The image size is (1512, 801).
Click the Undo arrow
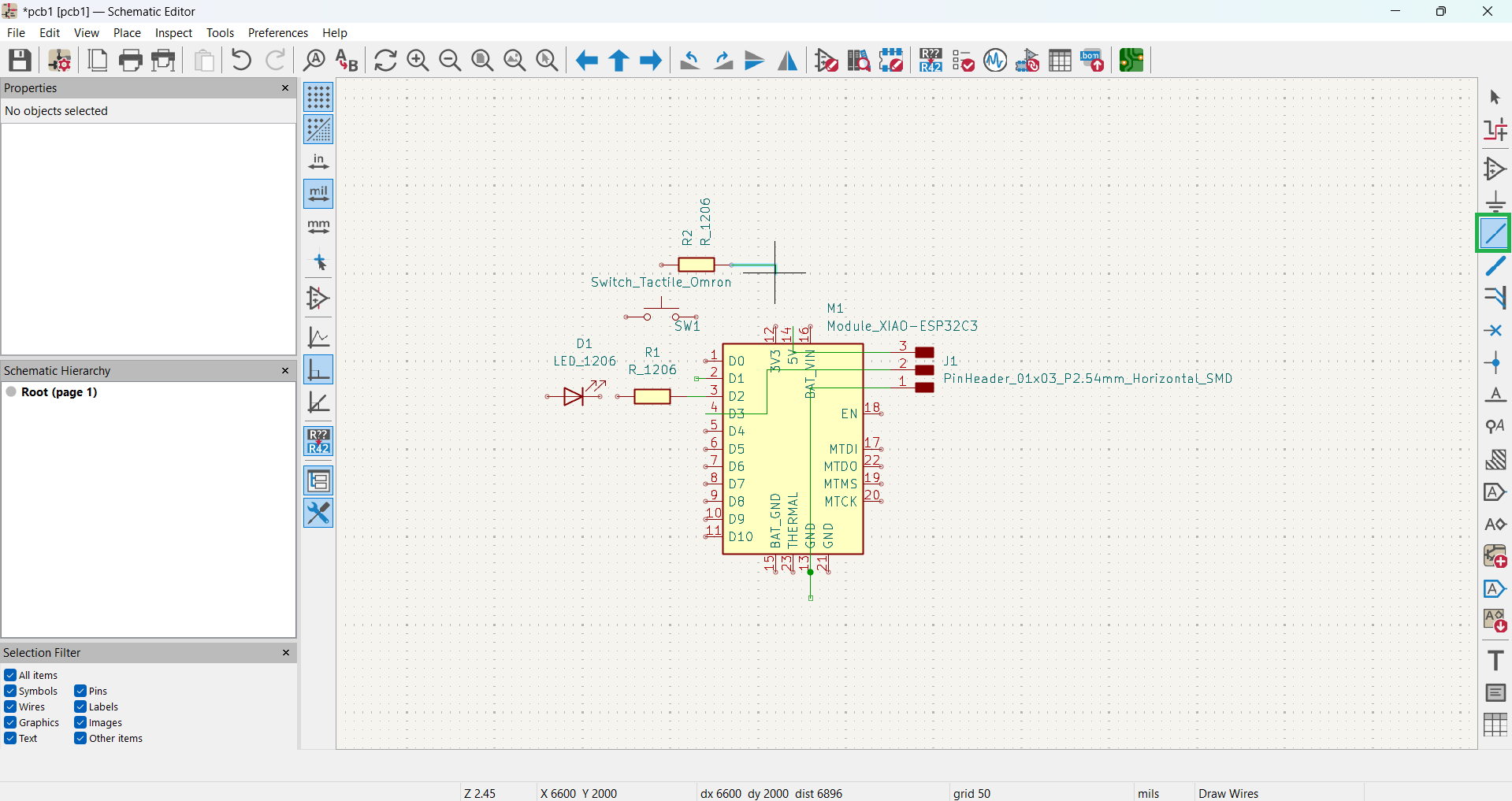242,60
